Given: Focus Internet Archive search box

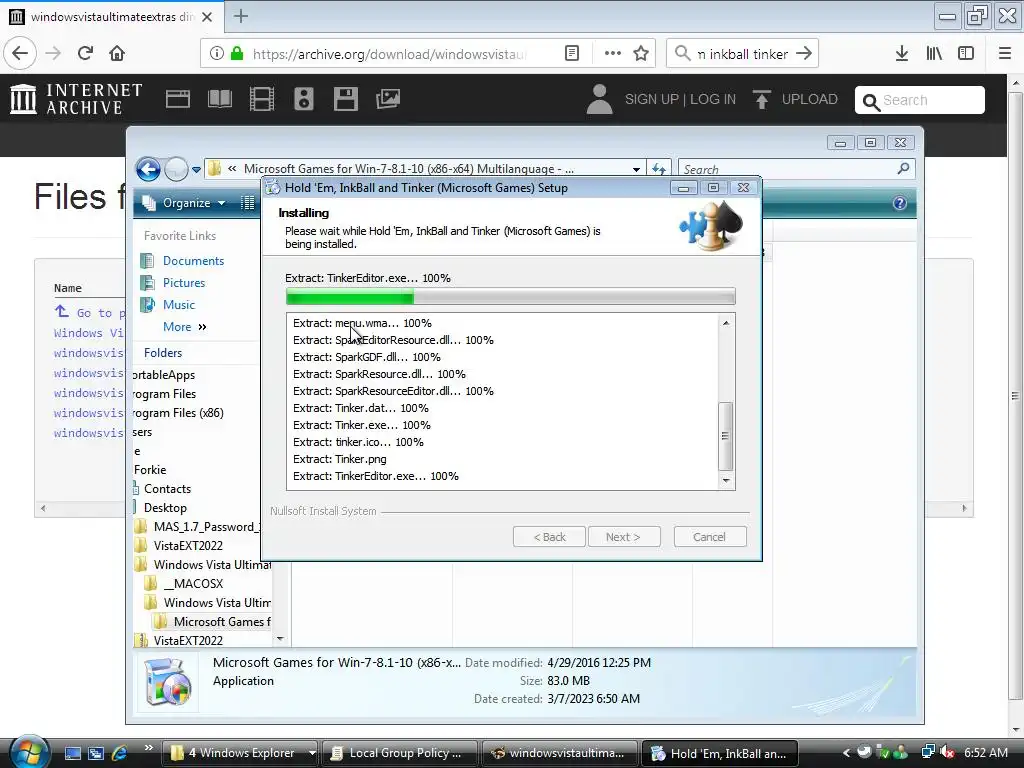Looking at the screenshot, I should (x=920, y=100).
